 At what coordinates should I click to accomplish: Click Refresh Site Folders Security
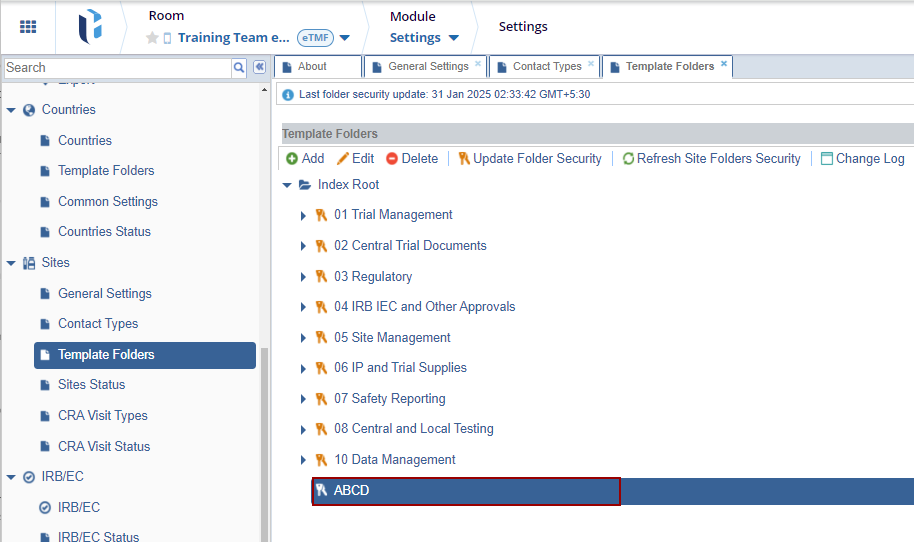tap(711, 158)
